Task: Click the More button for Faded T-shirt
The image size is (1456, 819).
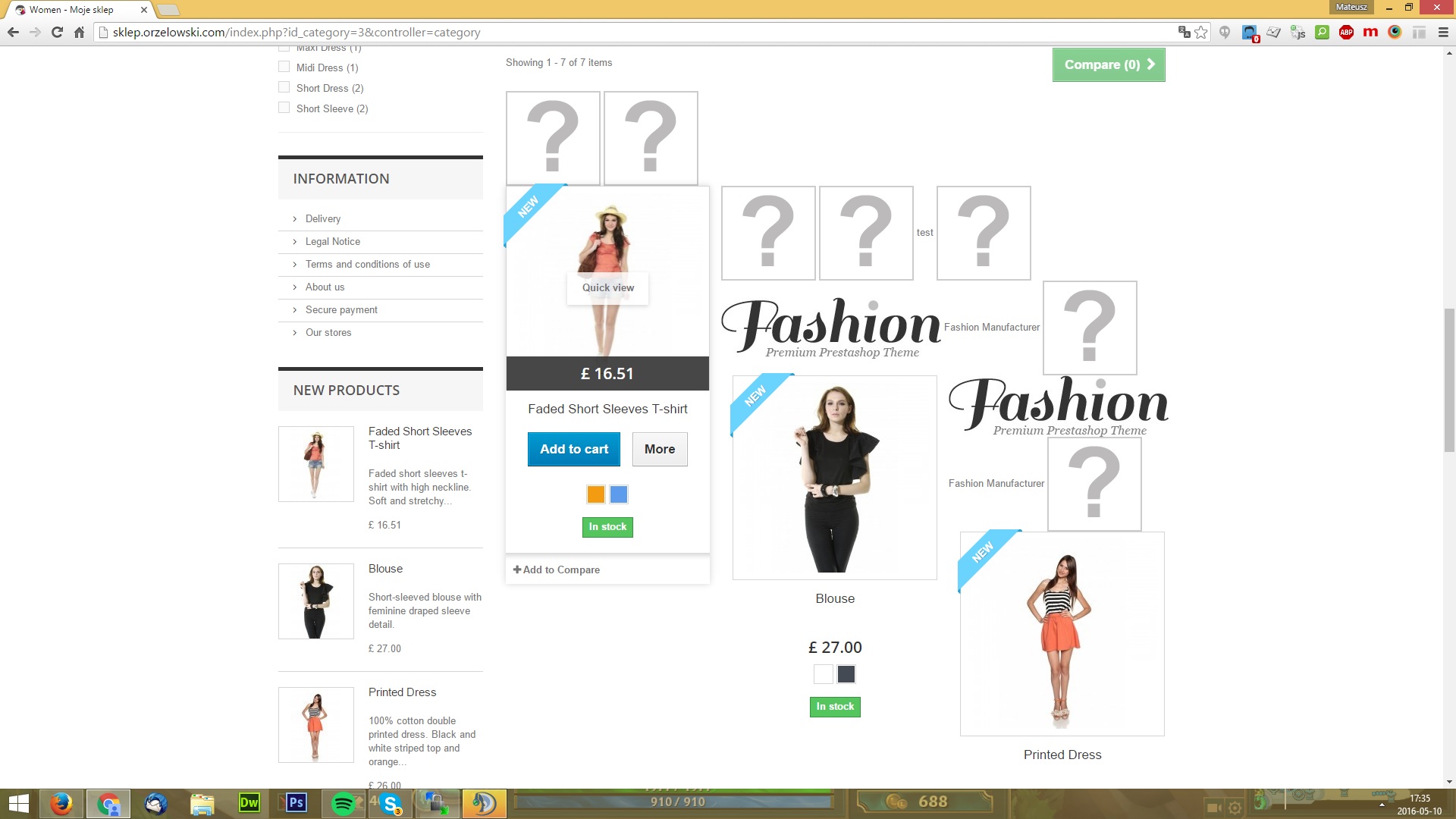Action: tap(660, 449)
